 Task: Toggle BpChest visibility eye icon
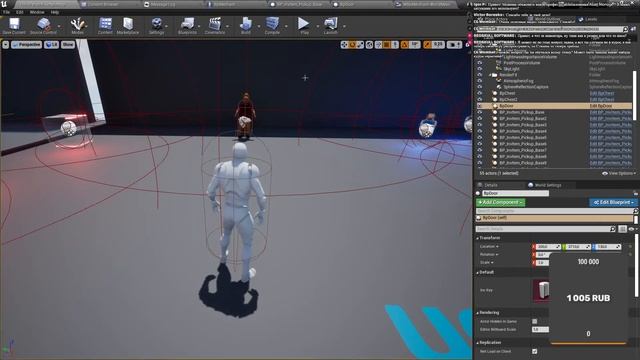point(480,93)
